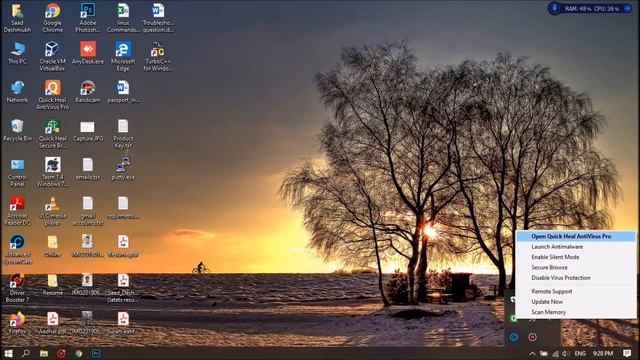Viewport: 640px width, 360px height.
Task: Open File Explorer from the taskbar
Action: pos(44,353)
